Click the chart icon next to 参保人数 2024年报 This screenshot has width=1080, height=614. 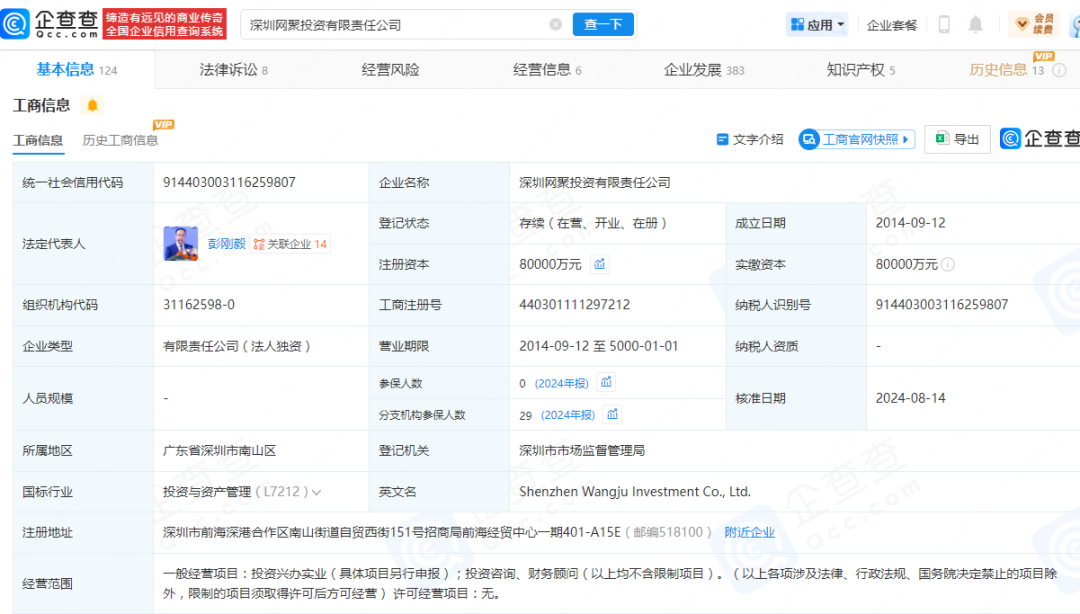point(606,382)
